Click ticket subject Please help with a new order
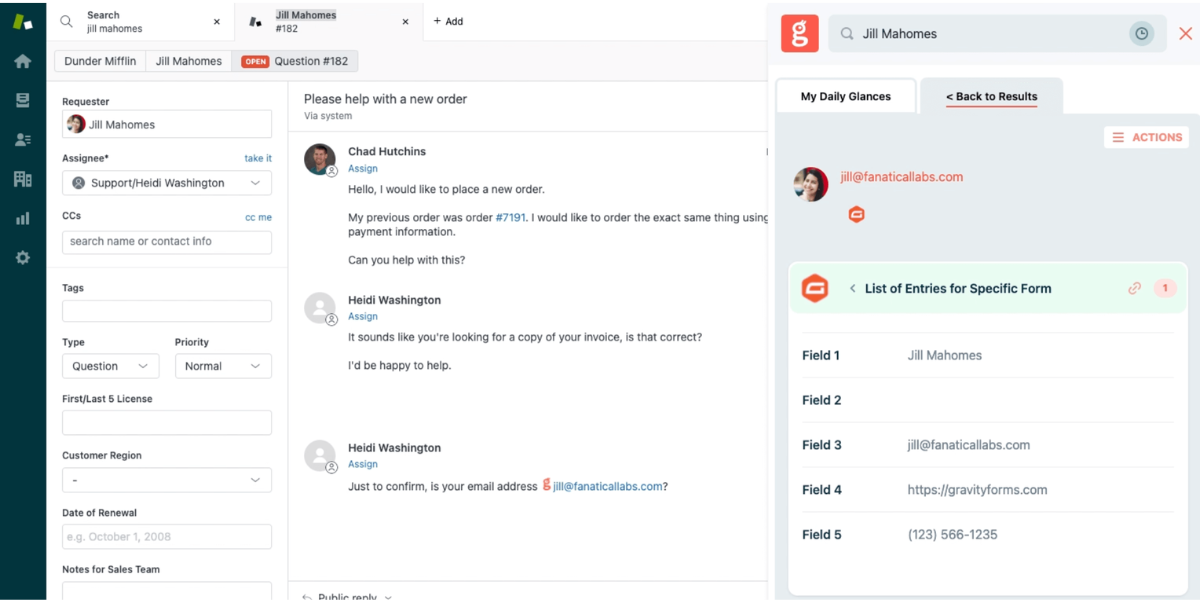This screenshot has width=1200, height=600. click(x=385, y=99)
